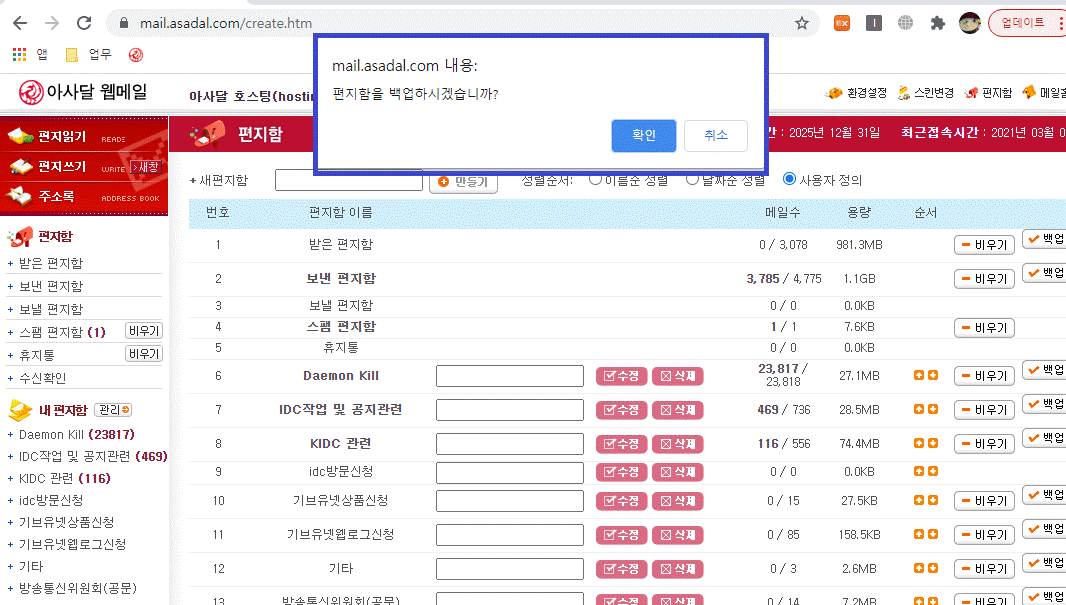1066x605 pixels.
Task: Select 날짜순 정렬 radio button
Action: pyautogui.click(x=692, y=180)
